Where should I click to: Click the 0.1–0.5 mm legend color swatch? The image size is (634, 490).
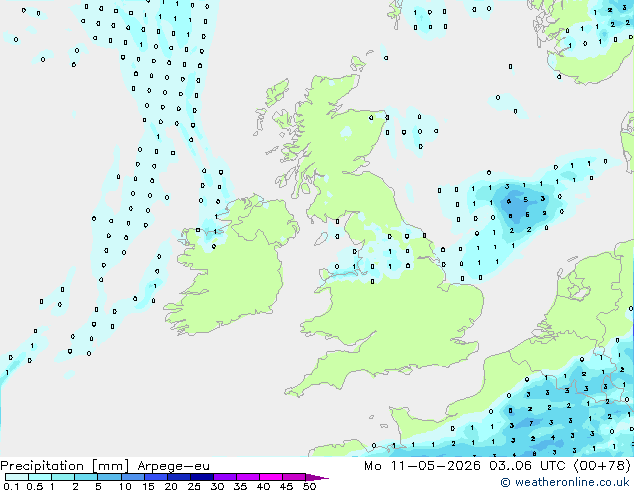pos(17,477)
